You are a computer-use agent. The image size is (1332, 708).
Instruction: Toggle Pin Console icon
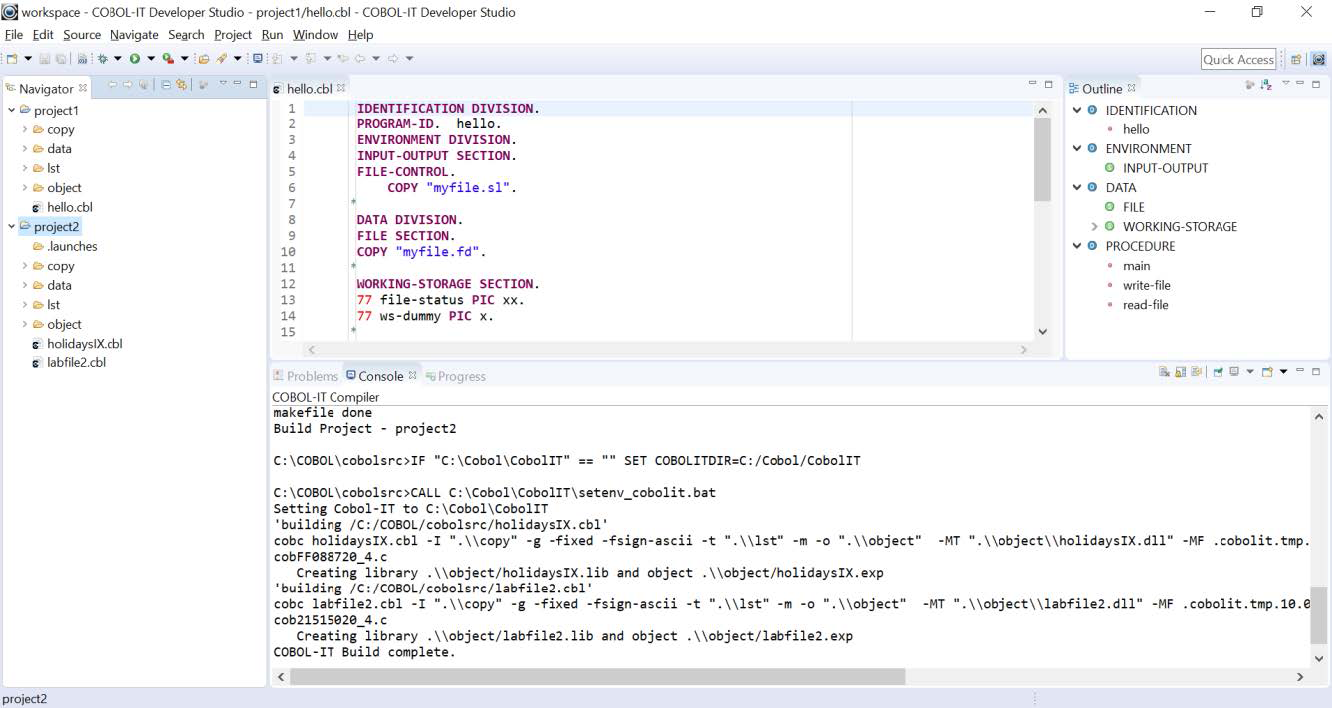[x=1218, y=372]
